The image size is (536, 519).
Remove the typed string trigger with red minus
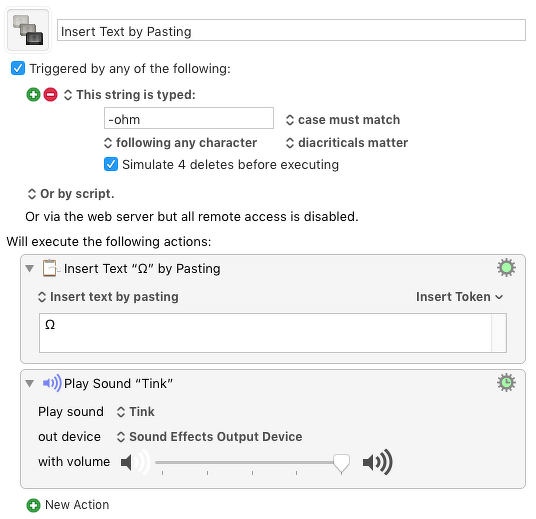click(50, 95)
